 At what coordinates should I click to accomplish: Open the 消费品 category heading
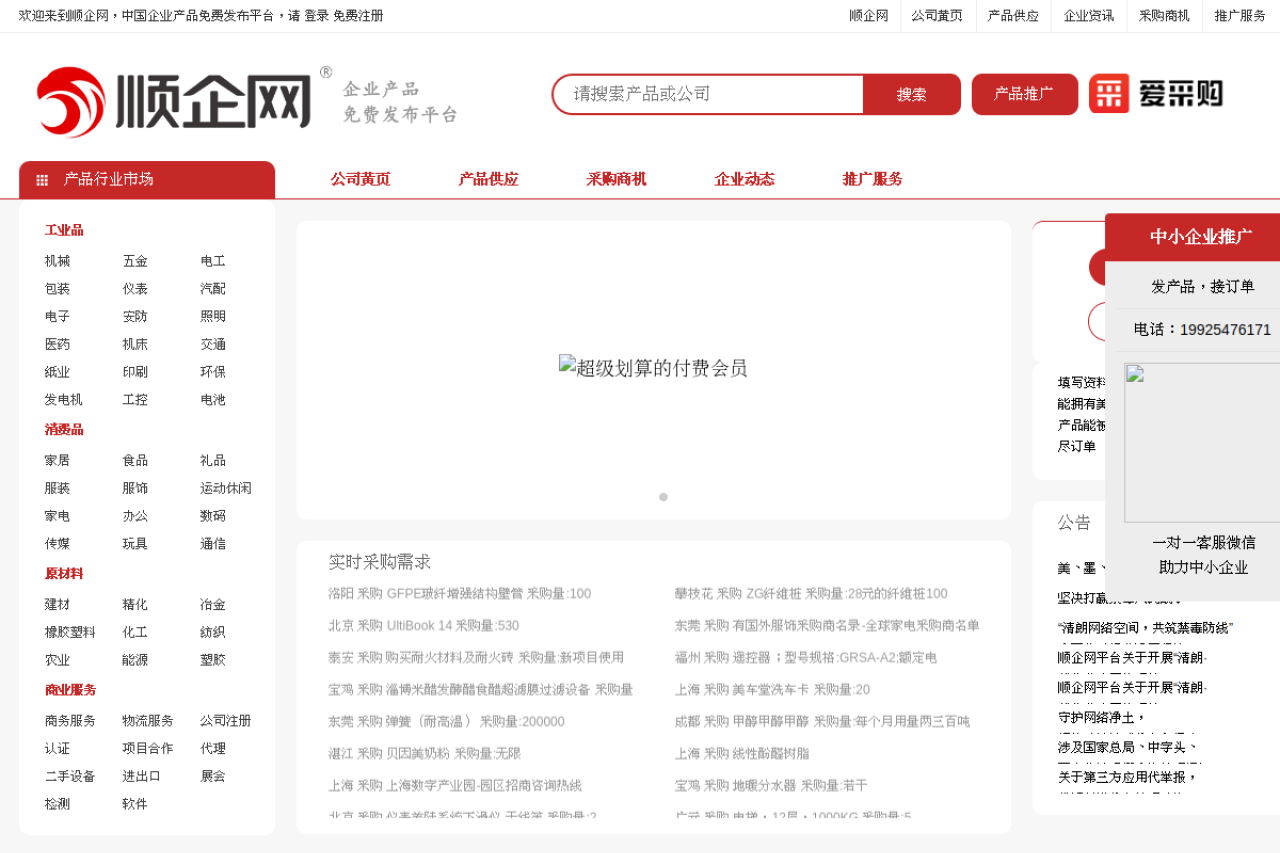(64, 429)
